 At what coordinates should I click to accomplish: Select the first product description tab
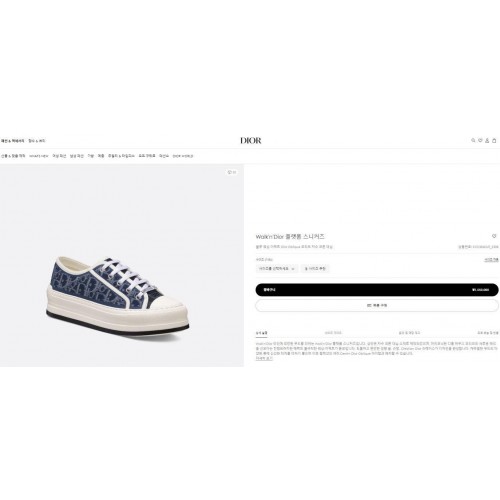pyautogui.click(x=261, y=333)
